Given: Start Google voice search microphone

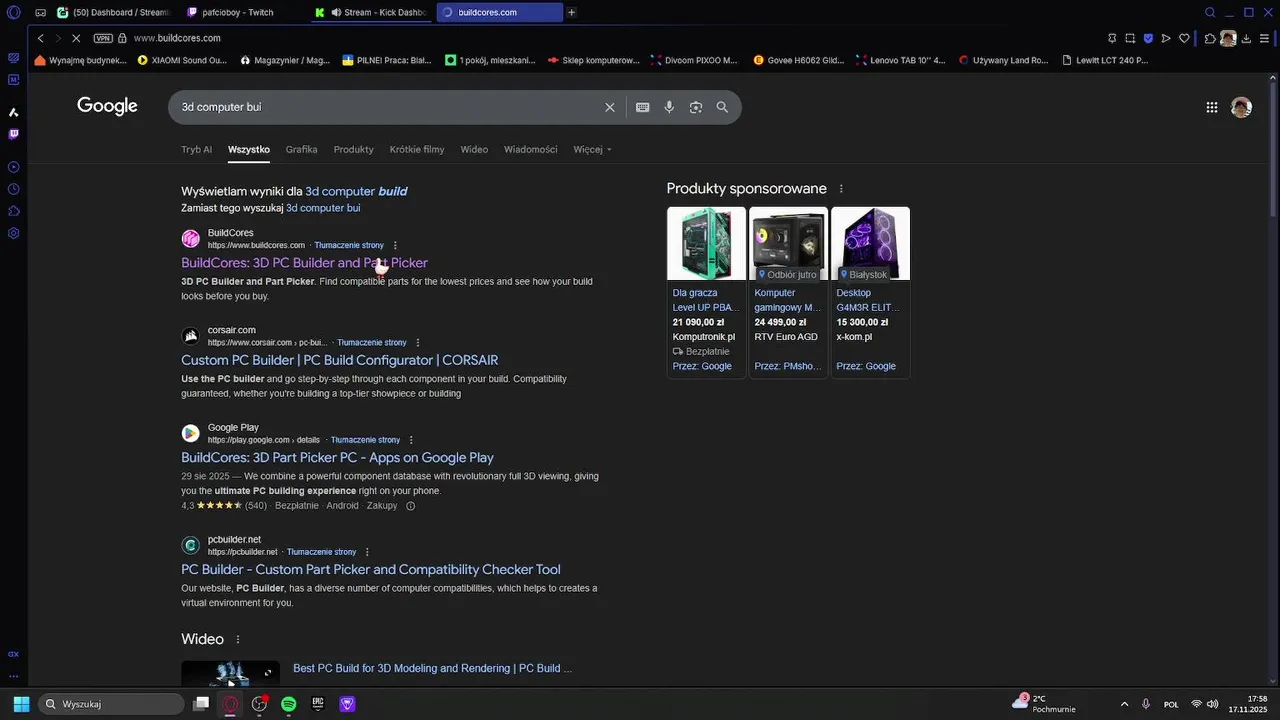Looking at the screenshot, I should click(x=669, y=107).
